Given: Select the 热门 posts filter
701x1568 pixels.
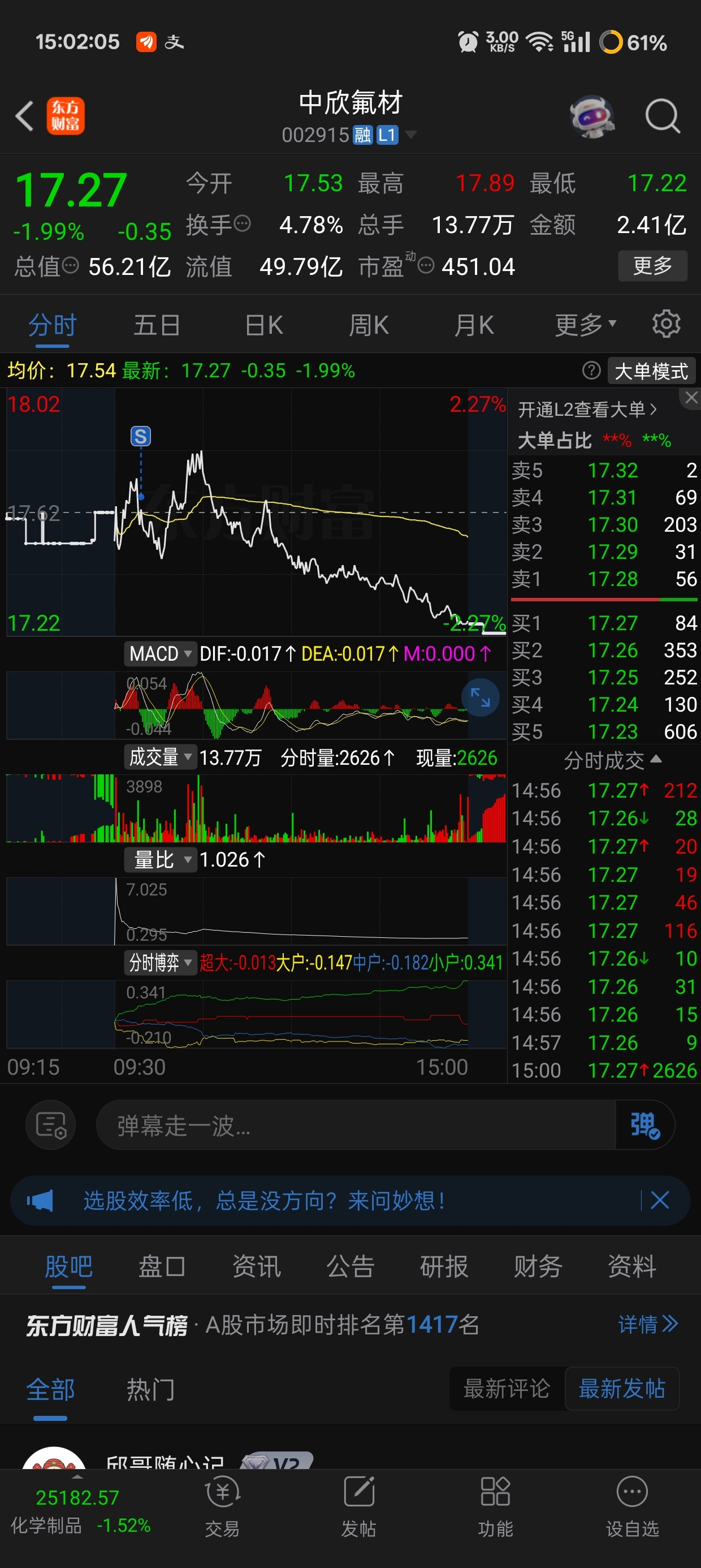Looking at the screenshot, I should click(x=150, y=1390).
